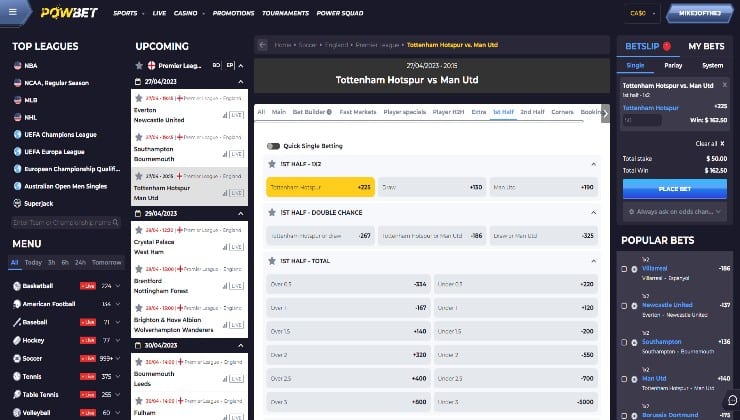Select Table Tennis sport icon
The height and width of the screenshot is (420, 740).
[17, 395]
